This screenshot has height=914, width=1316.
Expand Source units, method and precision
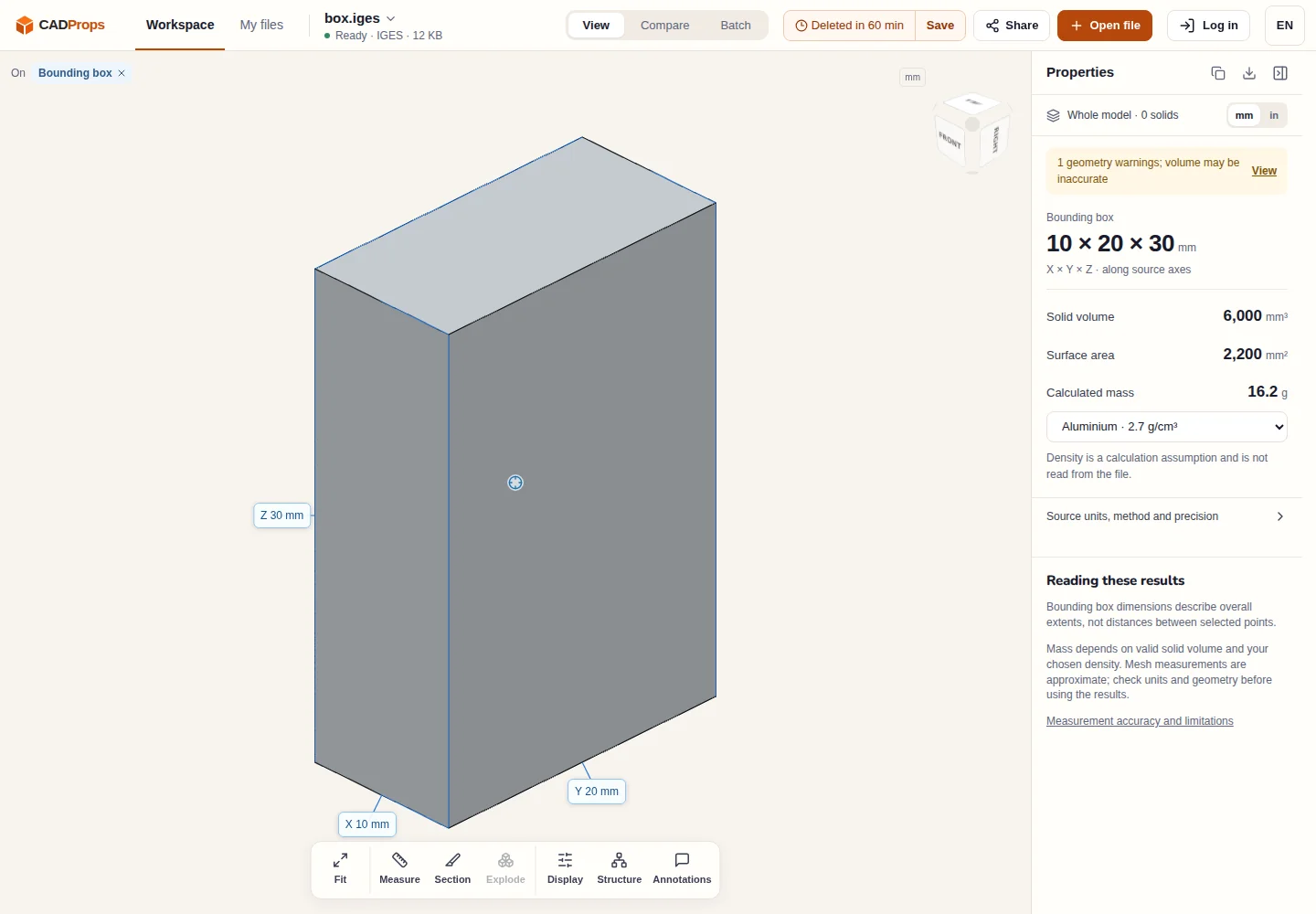coord(1166,516)
